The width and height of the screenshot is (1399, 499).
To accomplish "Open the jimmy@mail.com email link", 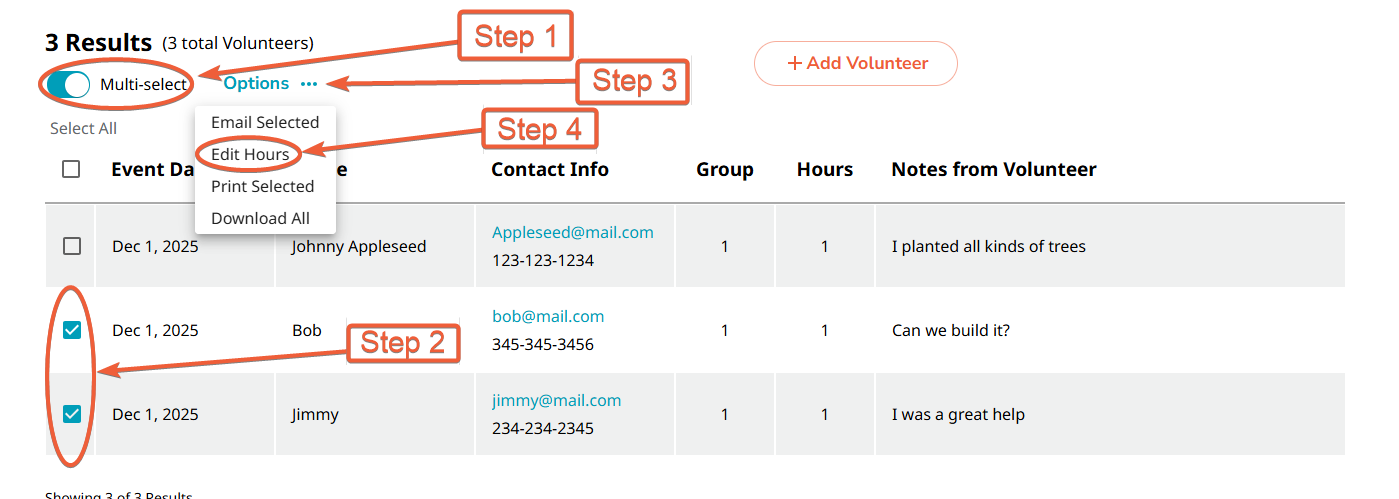I will (556, 400).
